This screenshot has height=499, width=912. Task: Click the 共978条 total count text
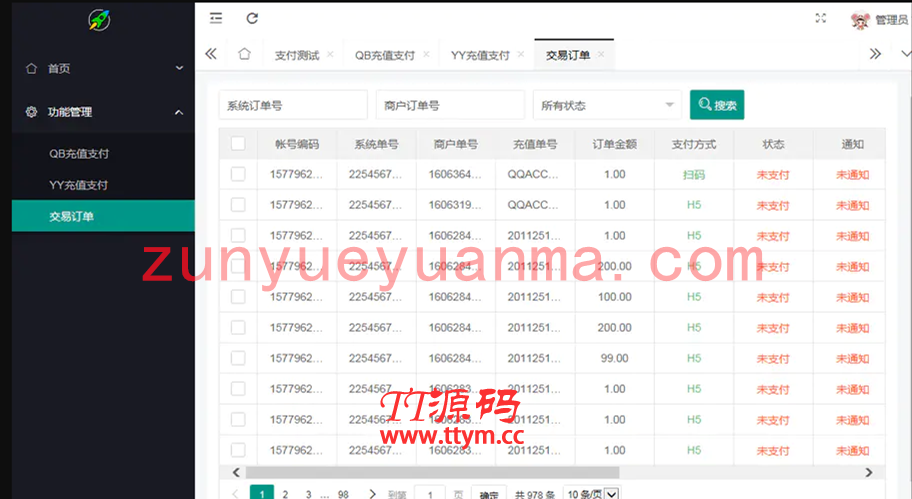click(x=535, y=494)
